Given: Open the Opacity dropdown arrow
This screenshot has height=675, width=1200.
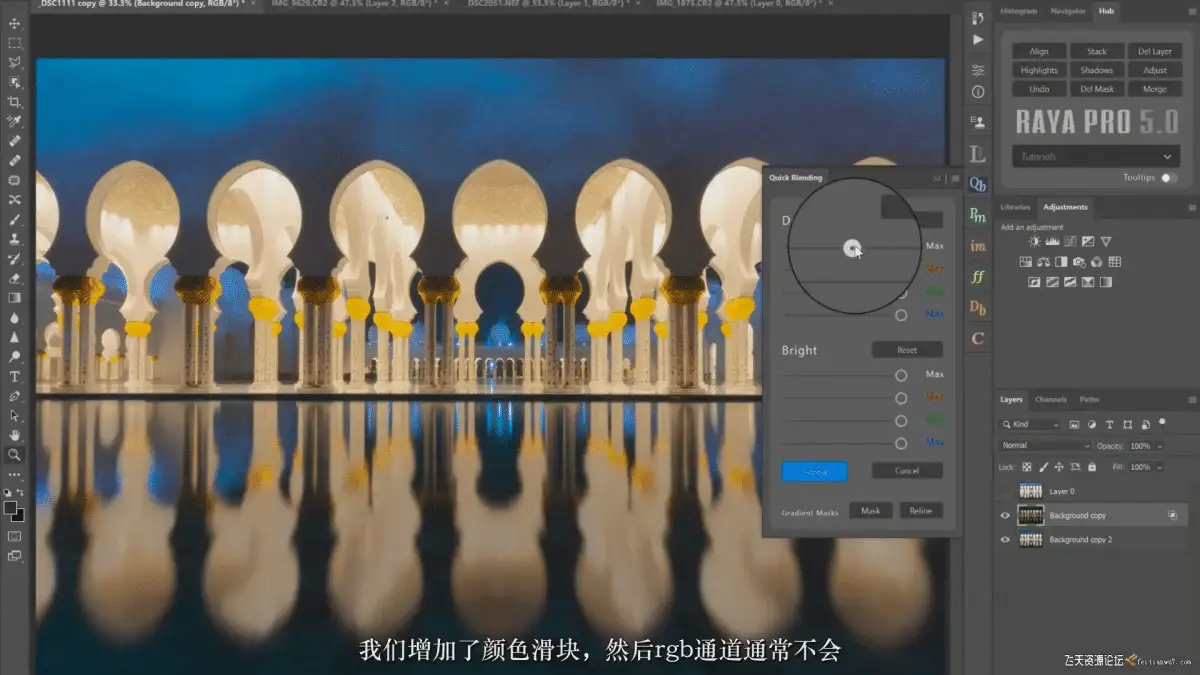Looking at the screenshot, I should click(1159, 446).
